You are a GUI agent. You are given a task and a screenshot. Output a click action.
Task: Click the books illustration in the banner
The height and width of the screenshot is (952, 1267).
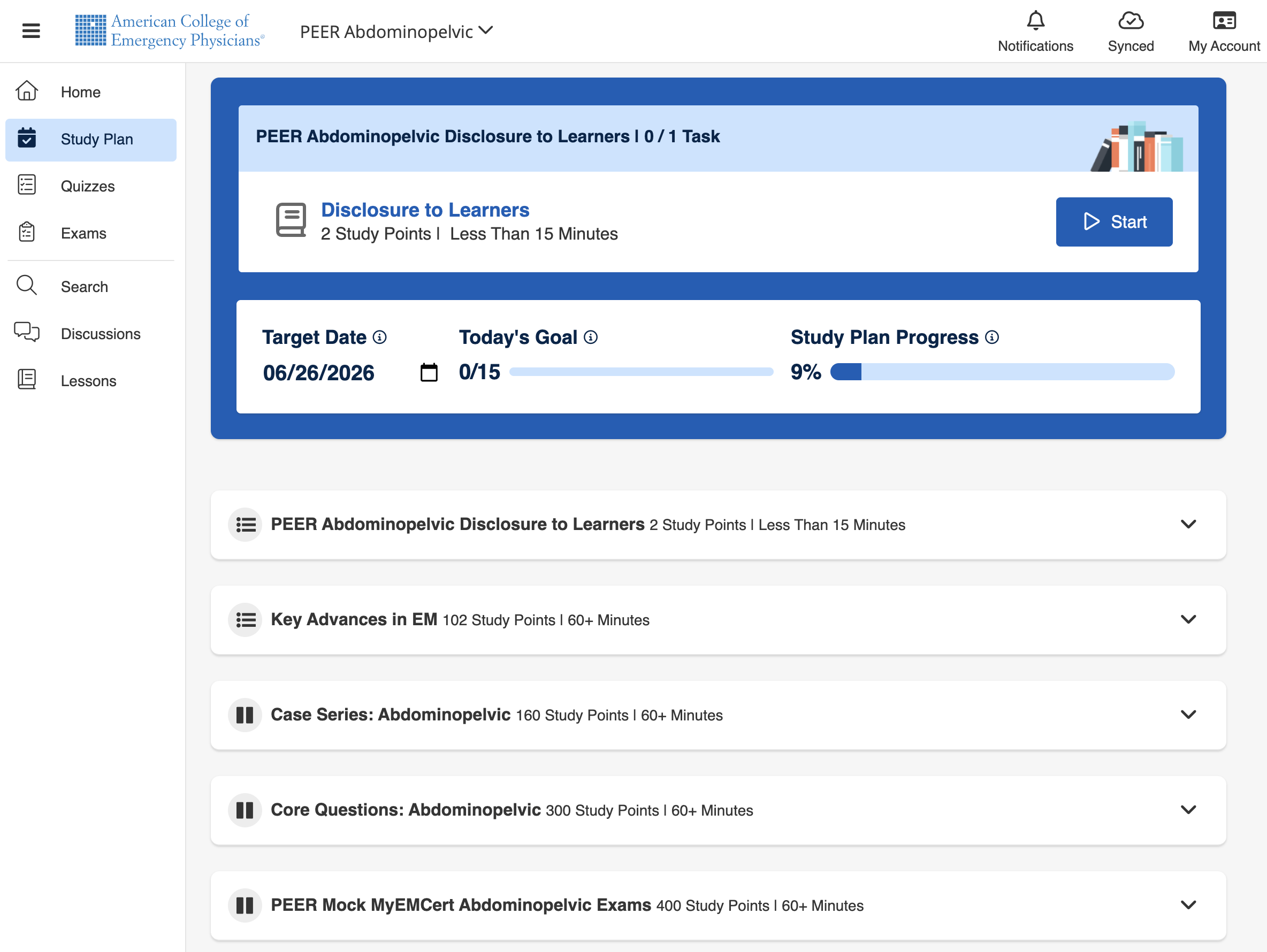coord(1136,146)
